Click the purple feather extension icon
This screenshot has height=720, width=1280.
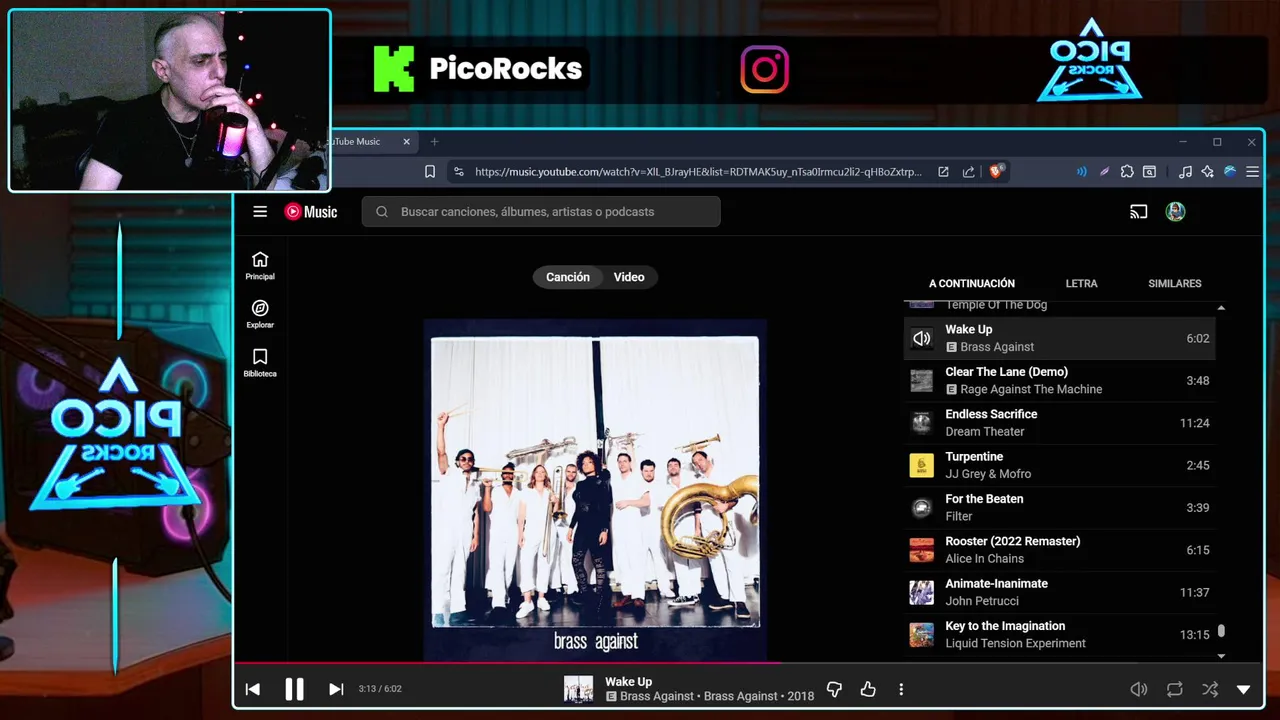(1104, 172)
